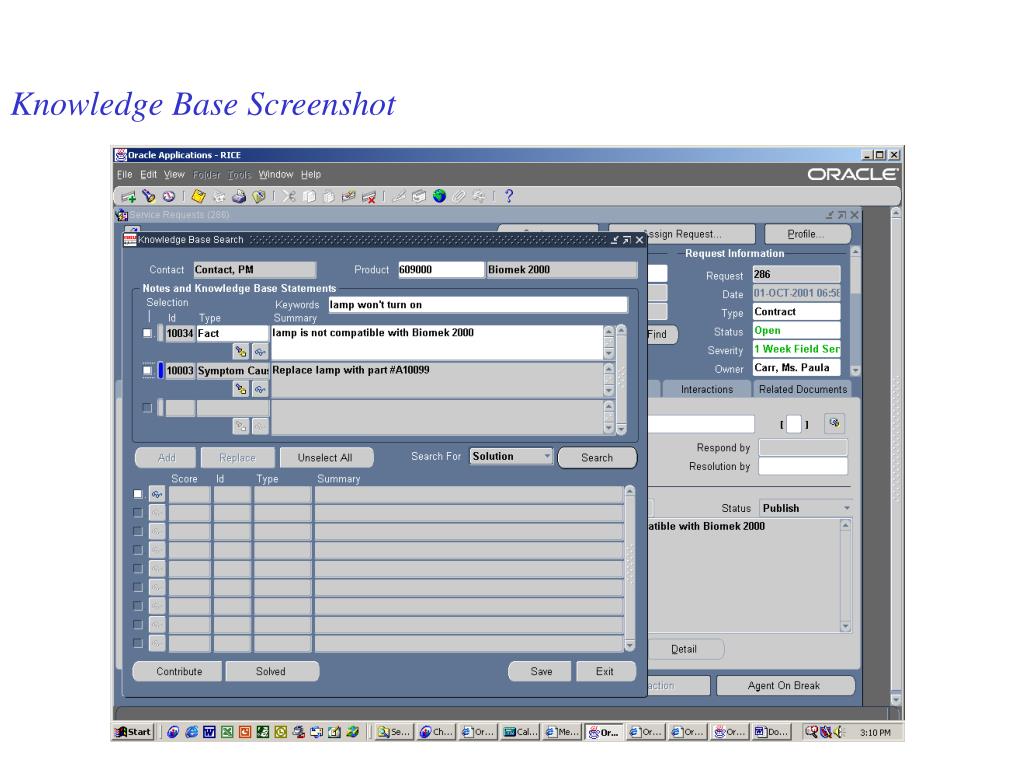Click the Folder Tools toolbar icon
Image resolution: width=1024 pixels, height=768 pixels.
click(479, 196)
